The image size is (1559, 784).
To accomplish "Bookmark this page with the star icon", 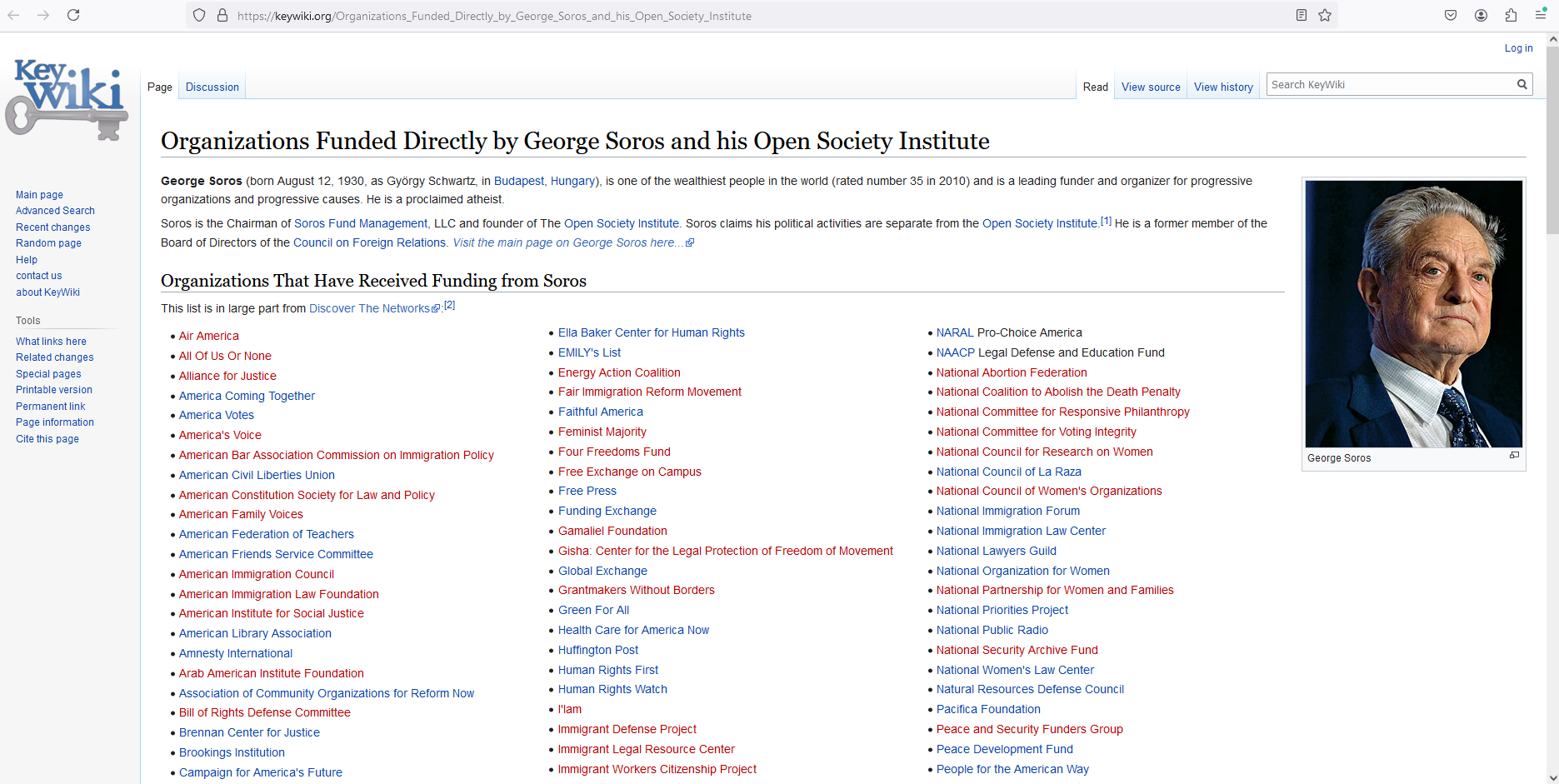I will 1325,15.
